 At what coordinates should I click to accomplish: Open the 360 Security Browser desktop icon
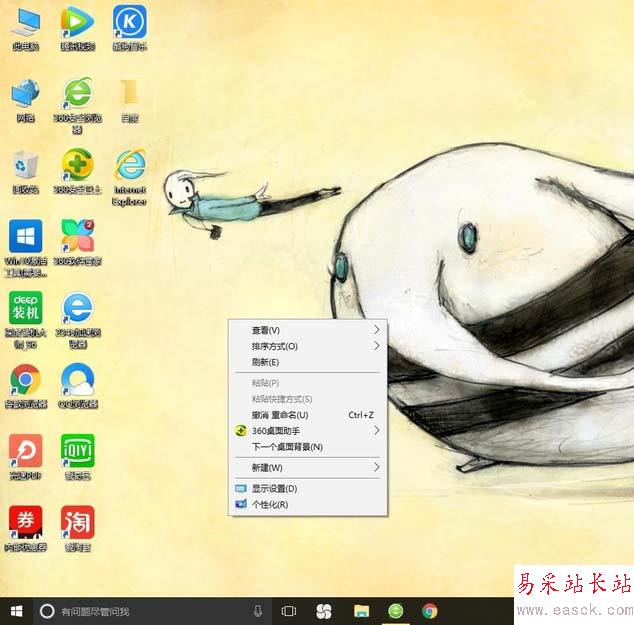pyautogui.click(x=77, y=95)
